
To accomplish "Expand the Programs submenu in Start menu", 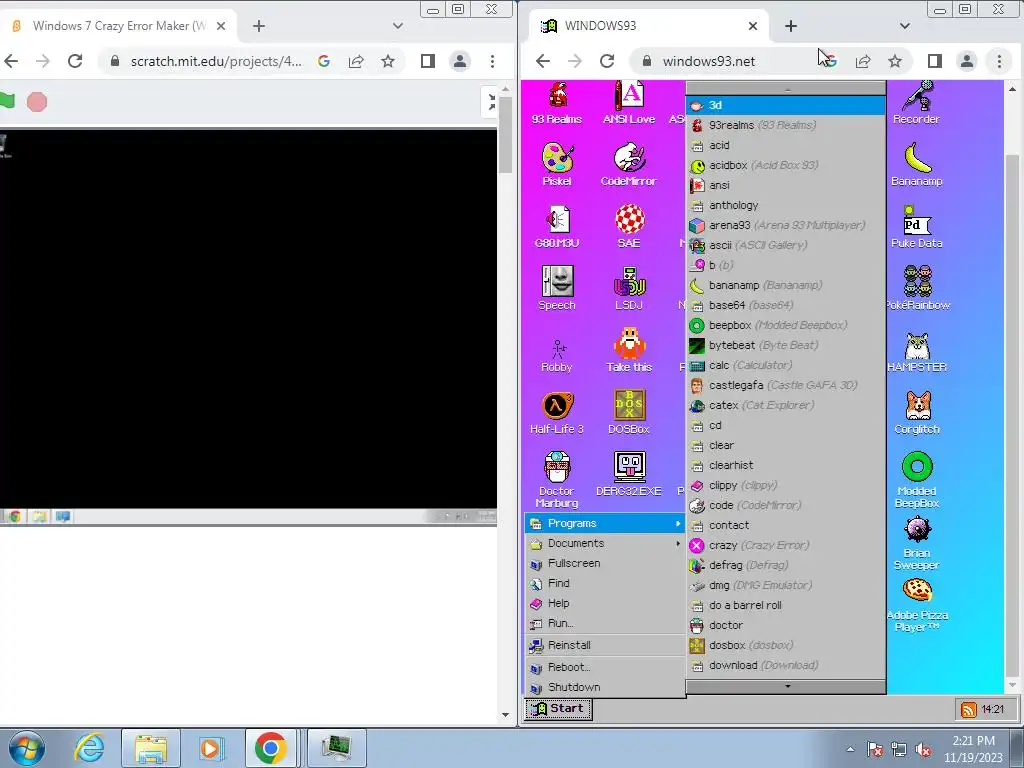I will pos(605,523).
